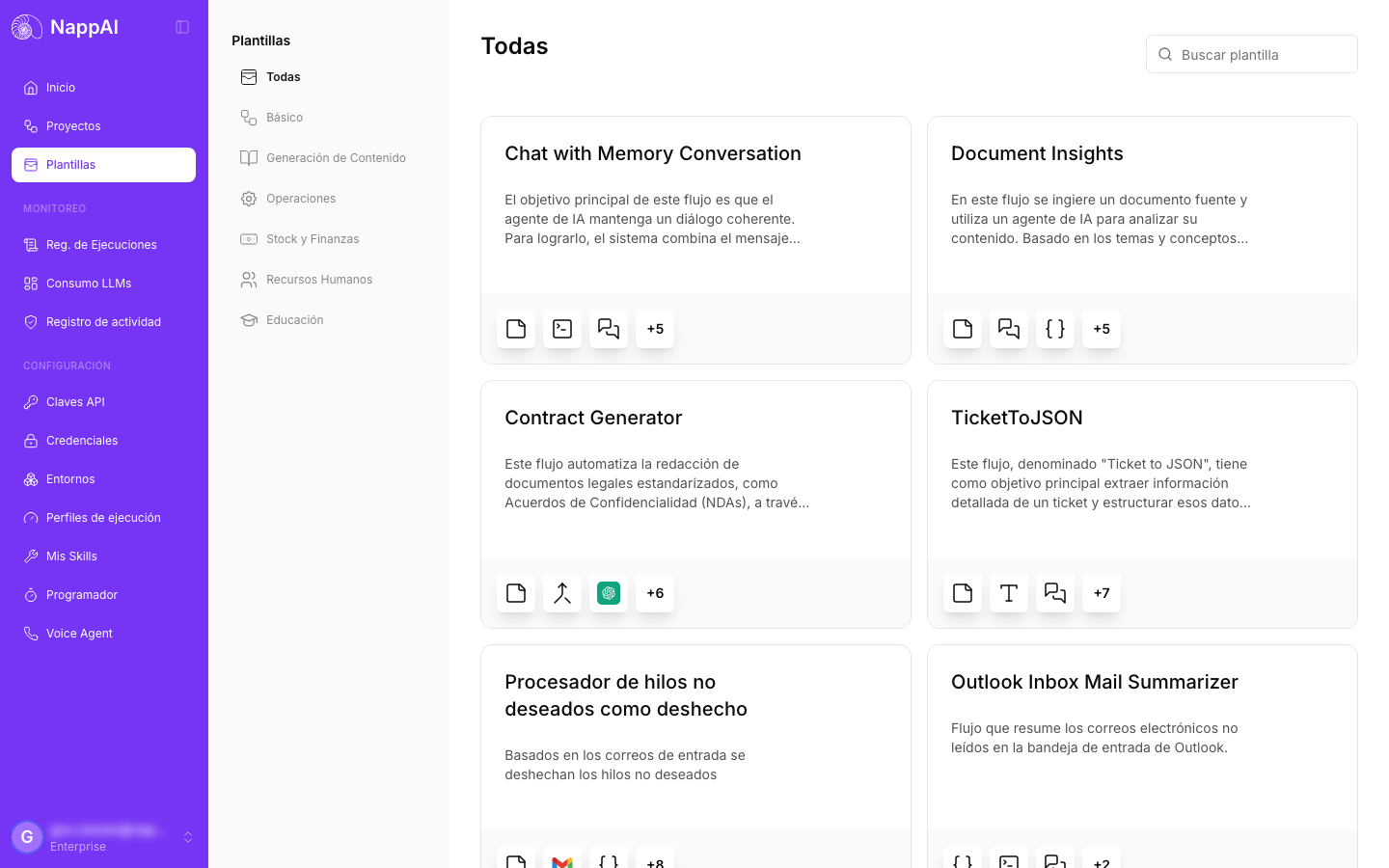The height and width of the screenshot is (868, 1389).
Task: Open Mis Skills
Action: pyautogui.click(x=104, y=556)
